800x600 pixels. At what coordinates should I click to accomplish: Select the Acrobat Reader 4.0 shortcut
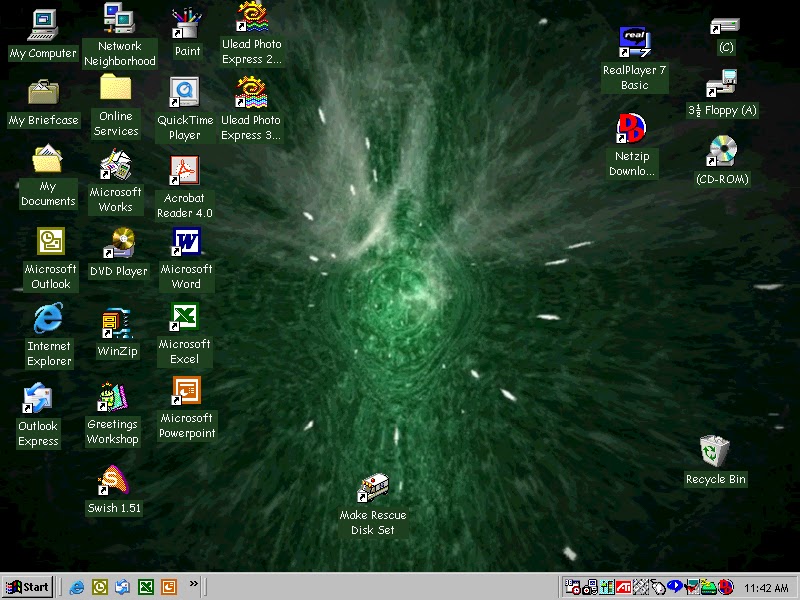click(x=185, y=188)
